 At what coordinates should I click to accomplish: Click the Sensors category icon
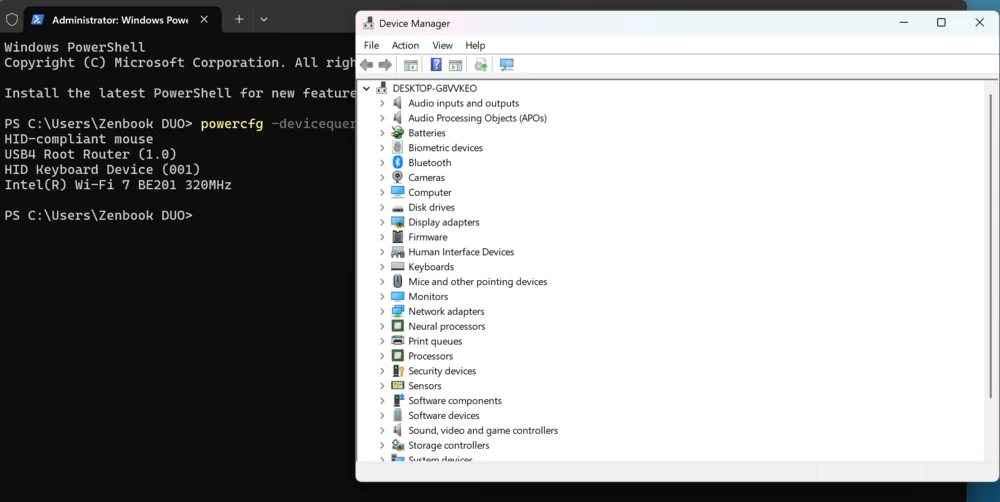pos(397,385)
